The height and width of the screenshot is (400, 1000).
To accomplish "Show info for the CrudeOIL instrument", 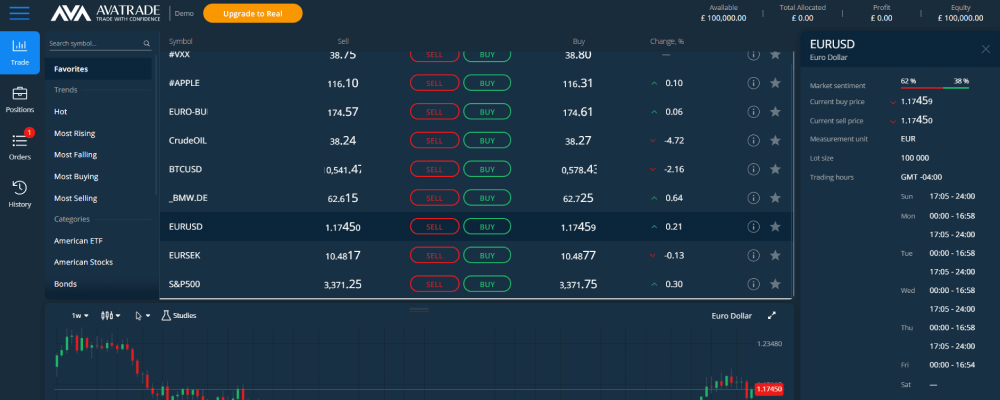I will [753, 140].
